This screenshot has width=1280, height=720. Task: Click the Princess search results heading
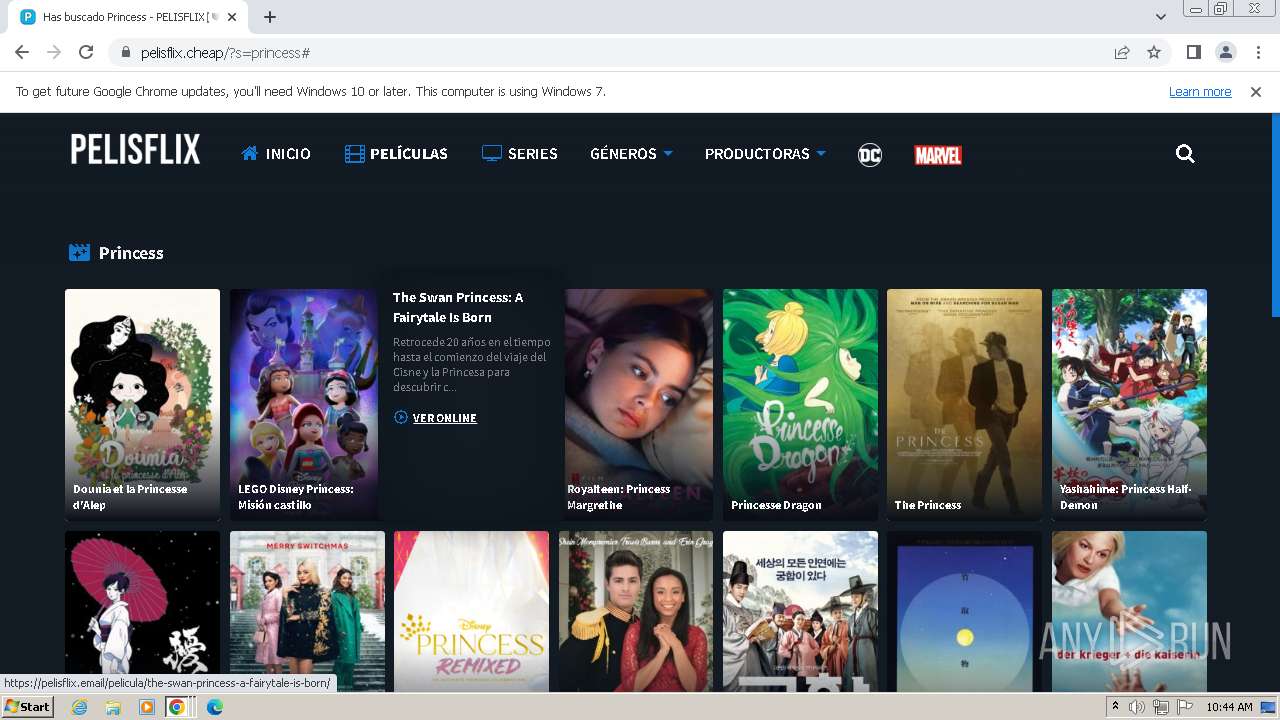[x=131, y=253]
